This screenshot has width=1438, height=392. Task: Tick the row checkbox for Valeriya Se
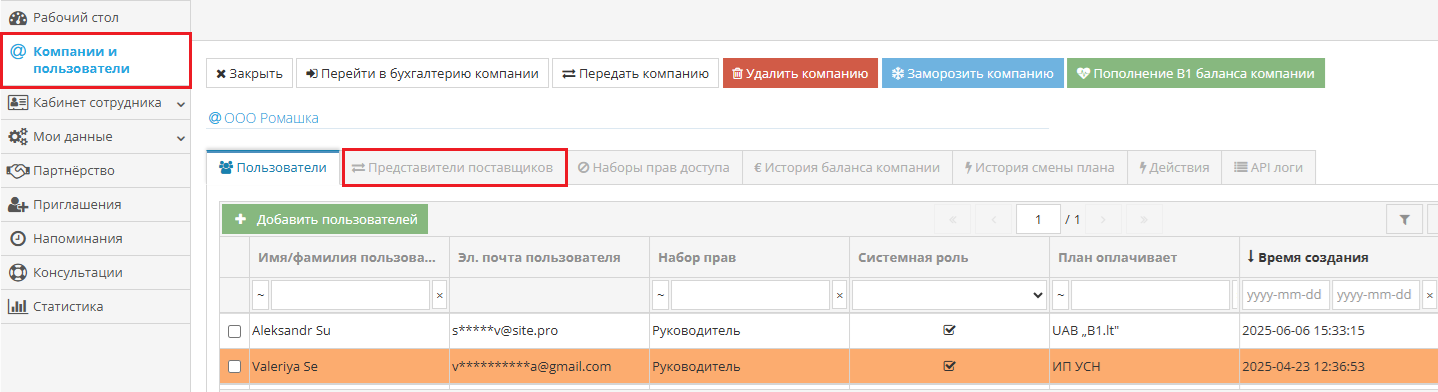pos(235,367)
